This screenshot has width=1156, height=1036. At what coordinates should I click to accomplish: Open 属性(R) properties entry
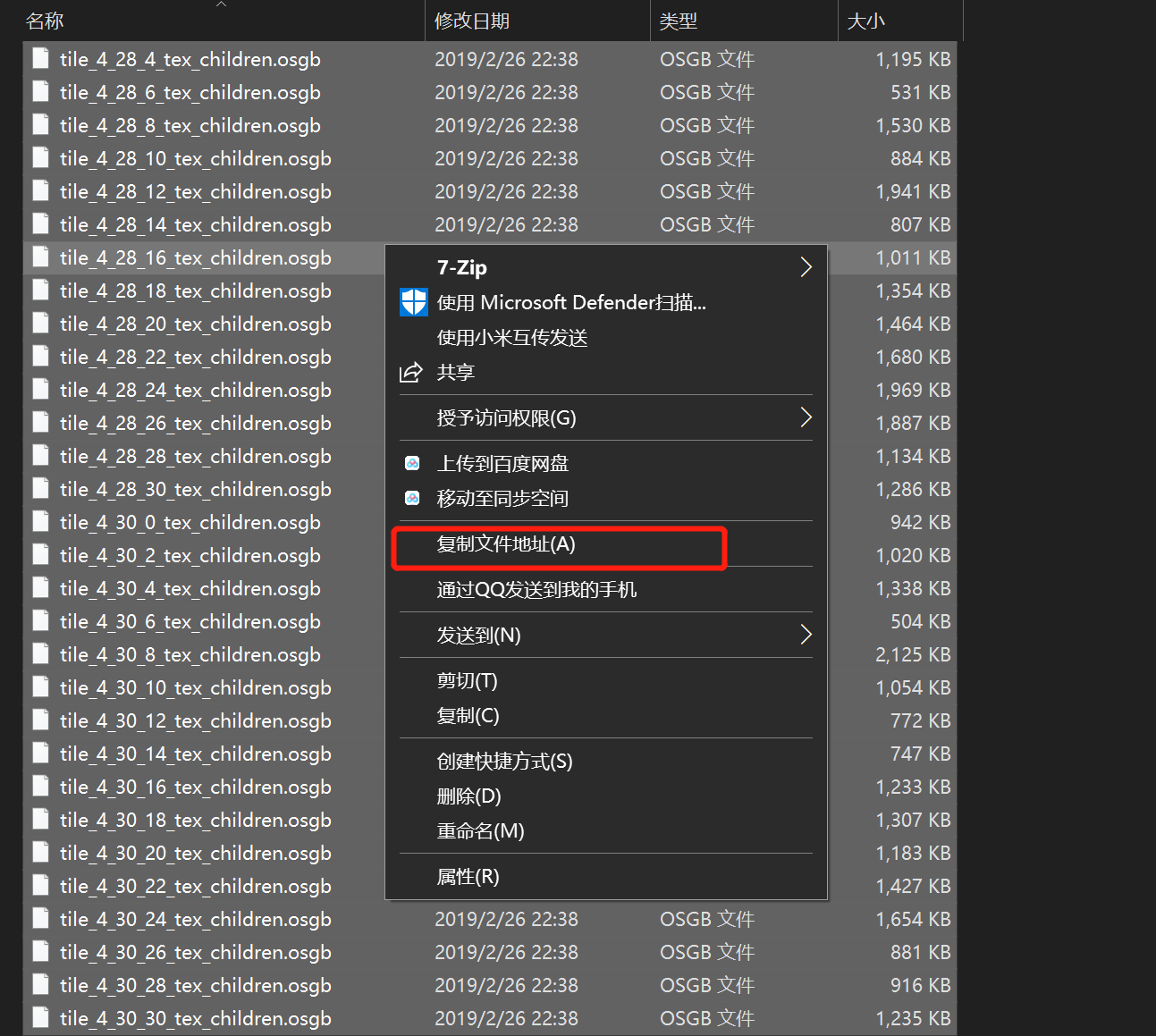[606, 876]
